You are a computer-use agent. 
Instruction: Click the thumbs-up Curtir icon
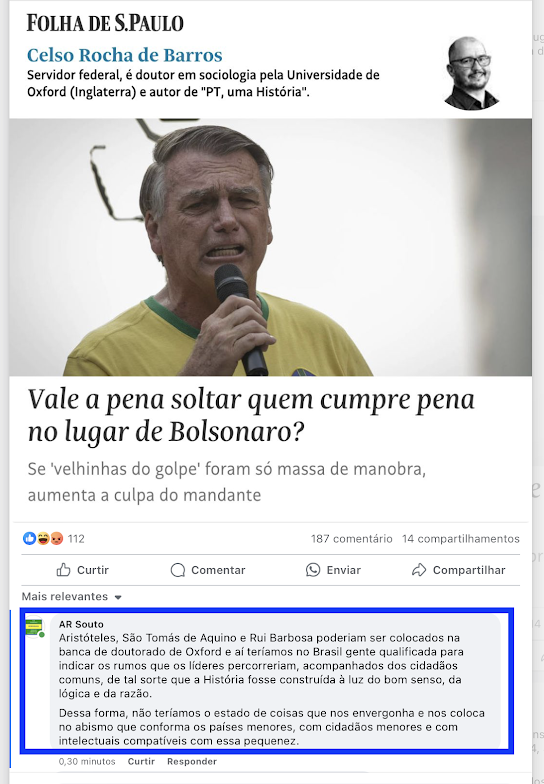click(x=64, y=570)
